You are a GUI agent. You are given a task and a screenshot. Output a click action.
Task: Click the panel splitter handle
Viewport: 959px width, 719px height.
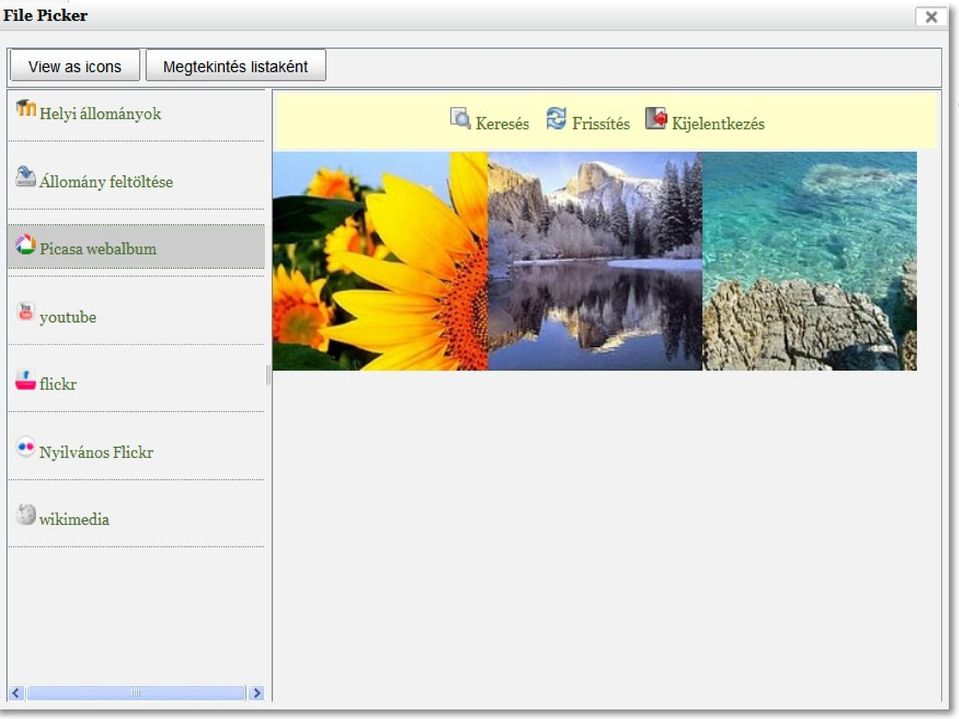tap(268, 375)
